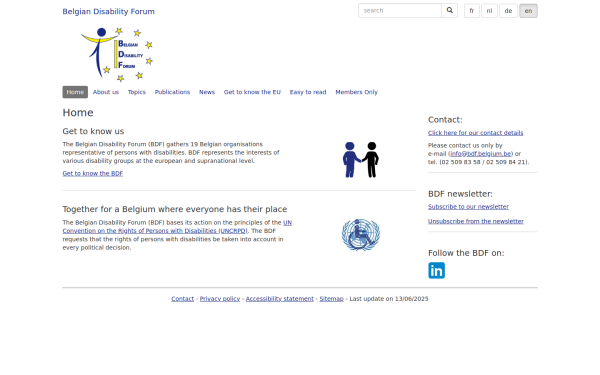
Task: Click the Belgian Disability Forum logo
Action: tap(117, 54)
